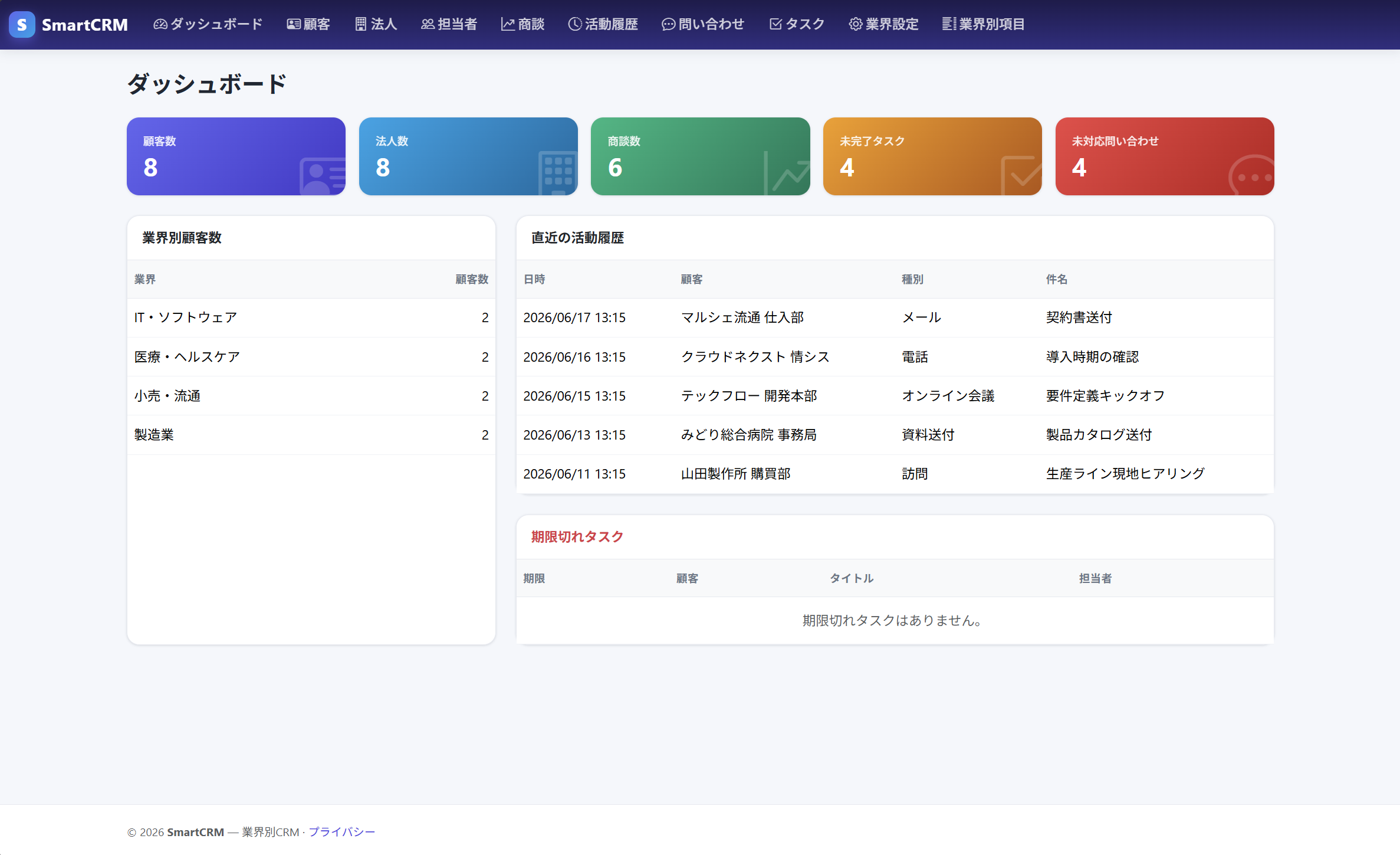Click the 期限切れタスク panel heading
This screenshot has width=1400, height=855.
577,537
